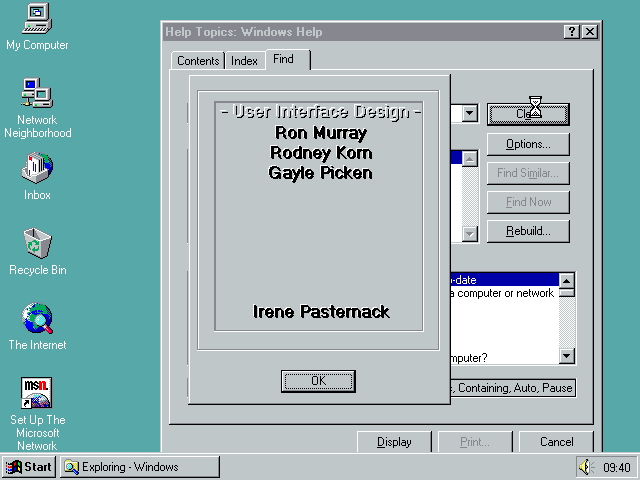Click the volume speaker tray icon
640x480 pixels.
tap(586, 467)
